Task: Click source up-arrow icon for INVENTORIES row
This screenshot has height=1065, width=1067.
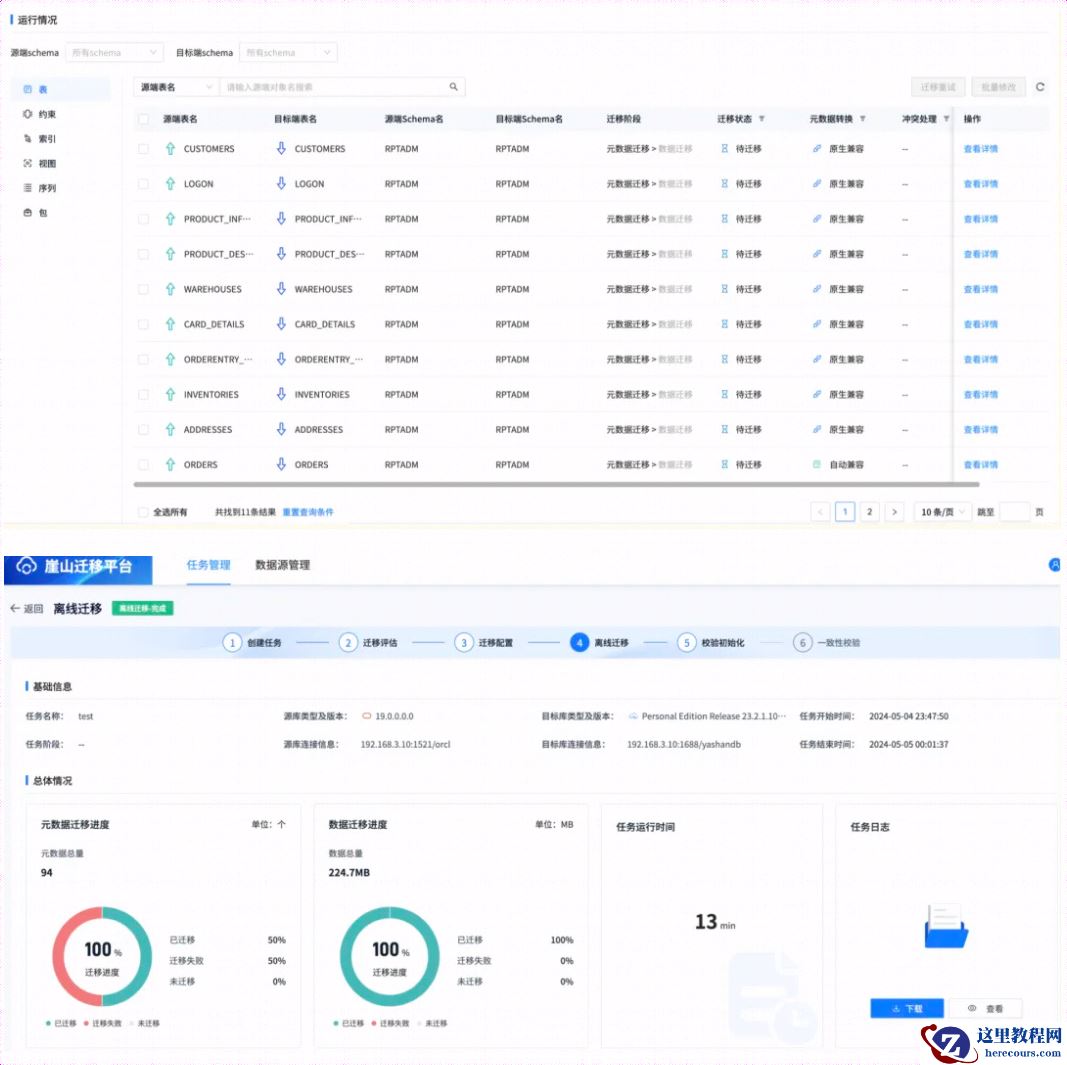Action: tap(170, 394)
